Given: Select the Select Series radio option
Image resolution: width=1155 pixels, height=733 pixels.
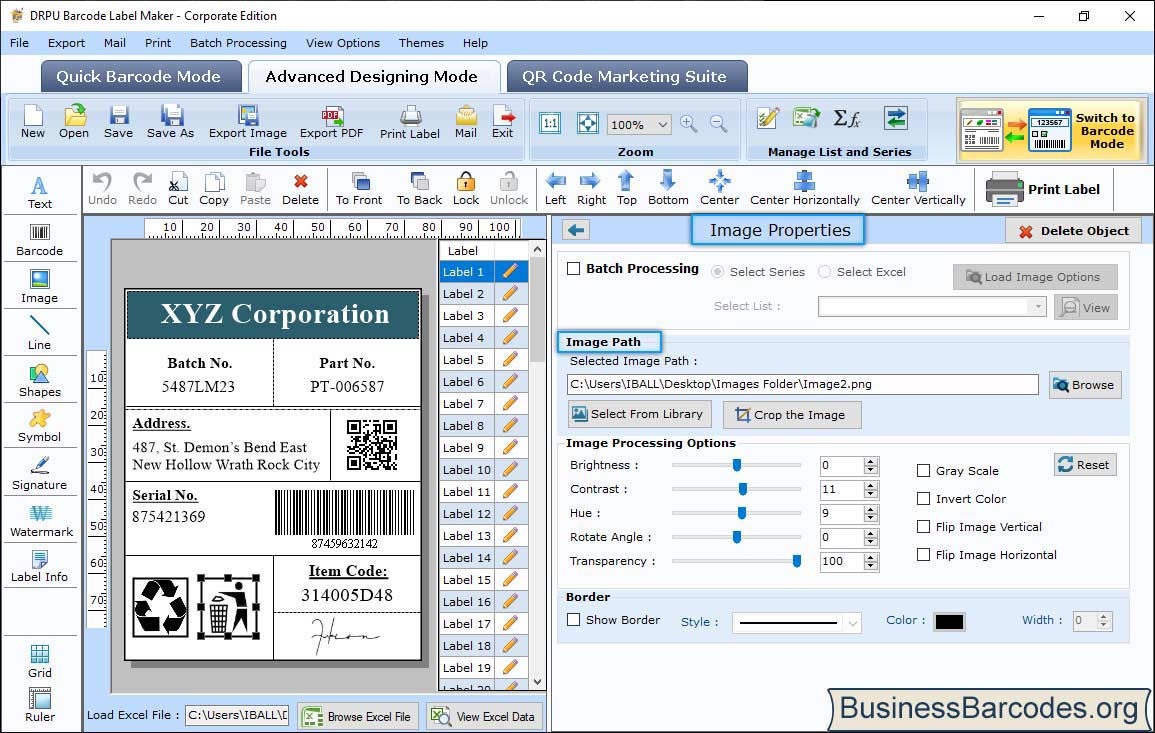Looking at the screenshot, I should [717, 272].
